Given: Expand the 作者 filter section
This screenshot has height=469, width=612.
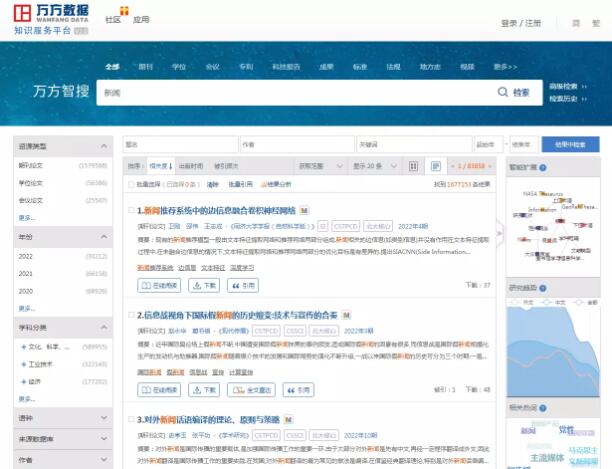Looking at the screenshot, I should point(104,460).
